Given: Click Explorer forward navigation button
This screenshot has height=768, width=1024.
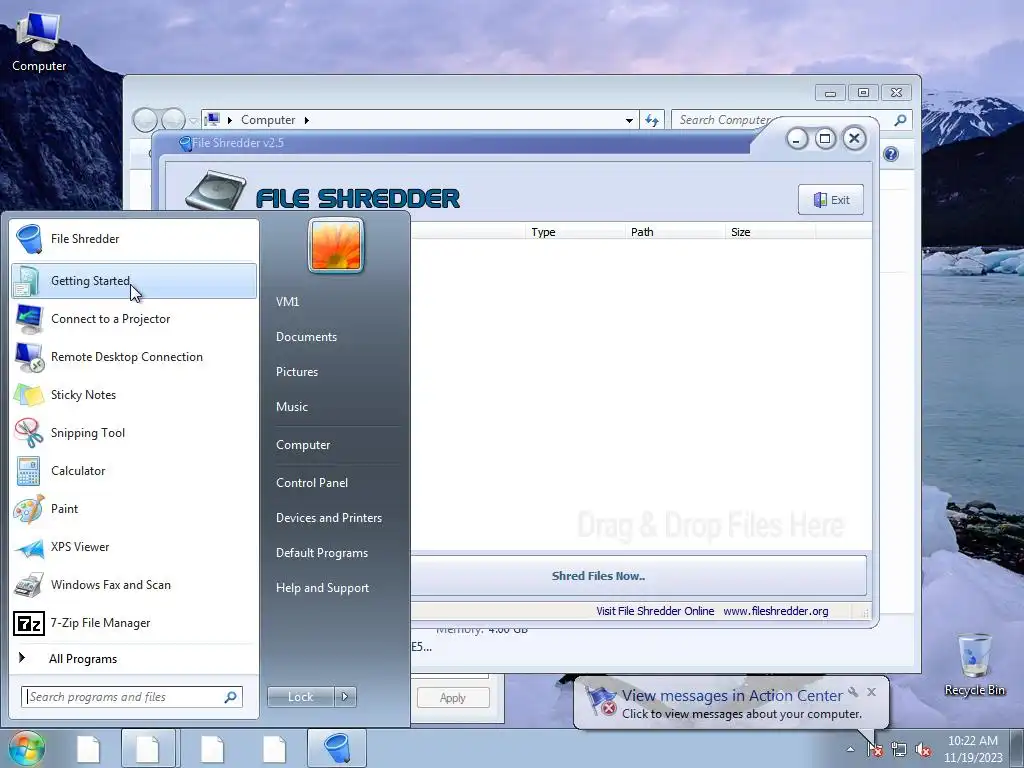Looking at the screenshot, I should pyautogui.click(x=173, y=120).
